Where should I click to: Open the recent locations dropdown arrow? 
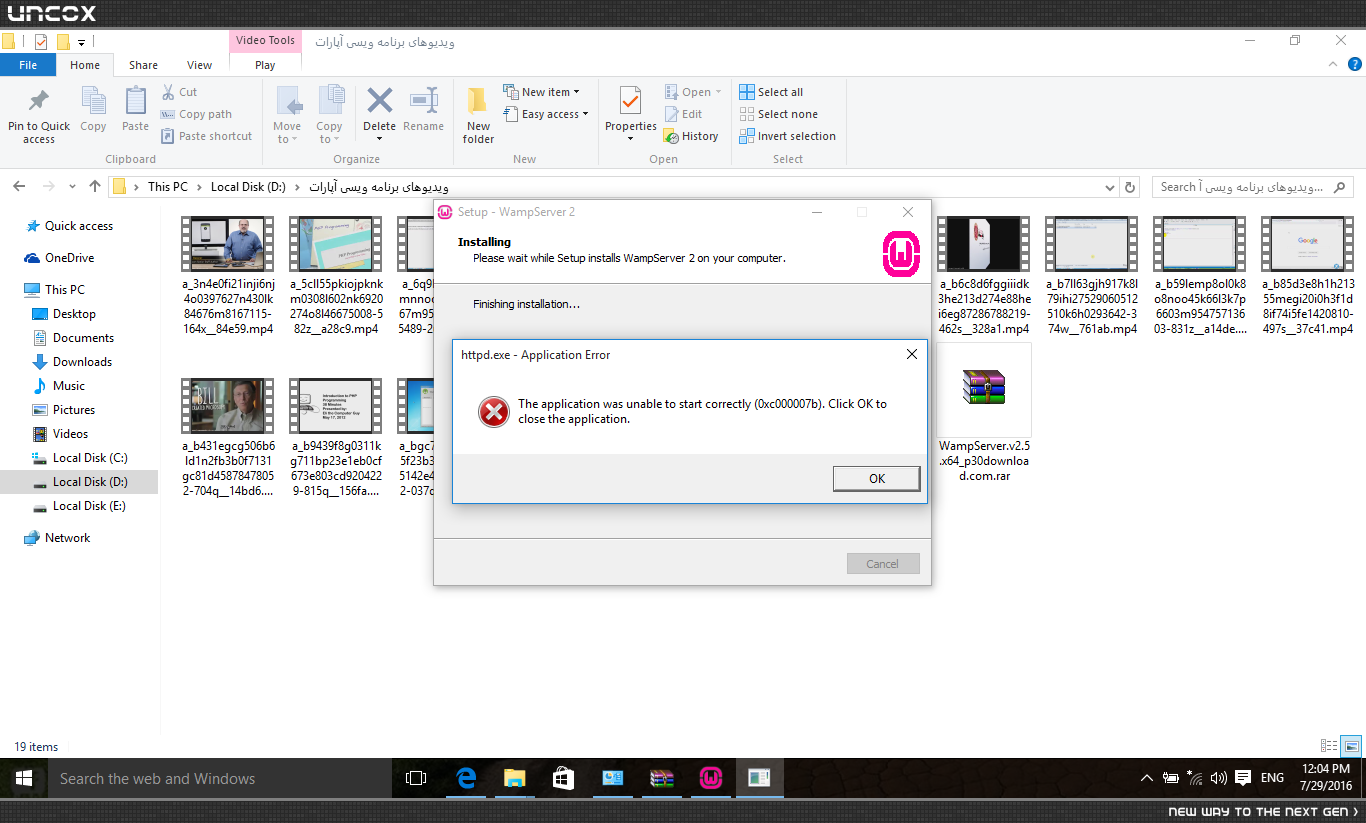(x=73, y=187)
